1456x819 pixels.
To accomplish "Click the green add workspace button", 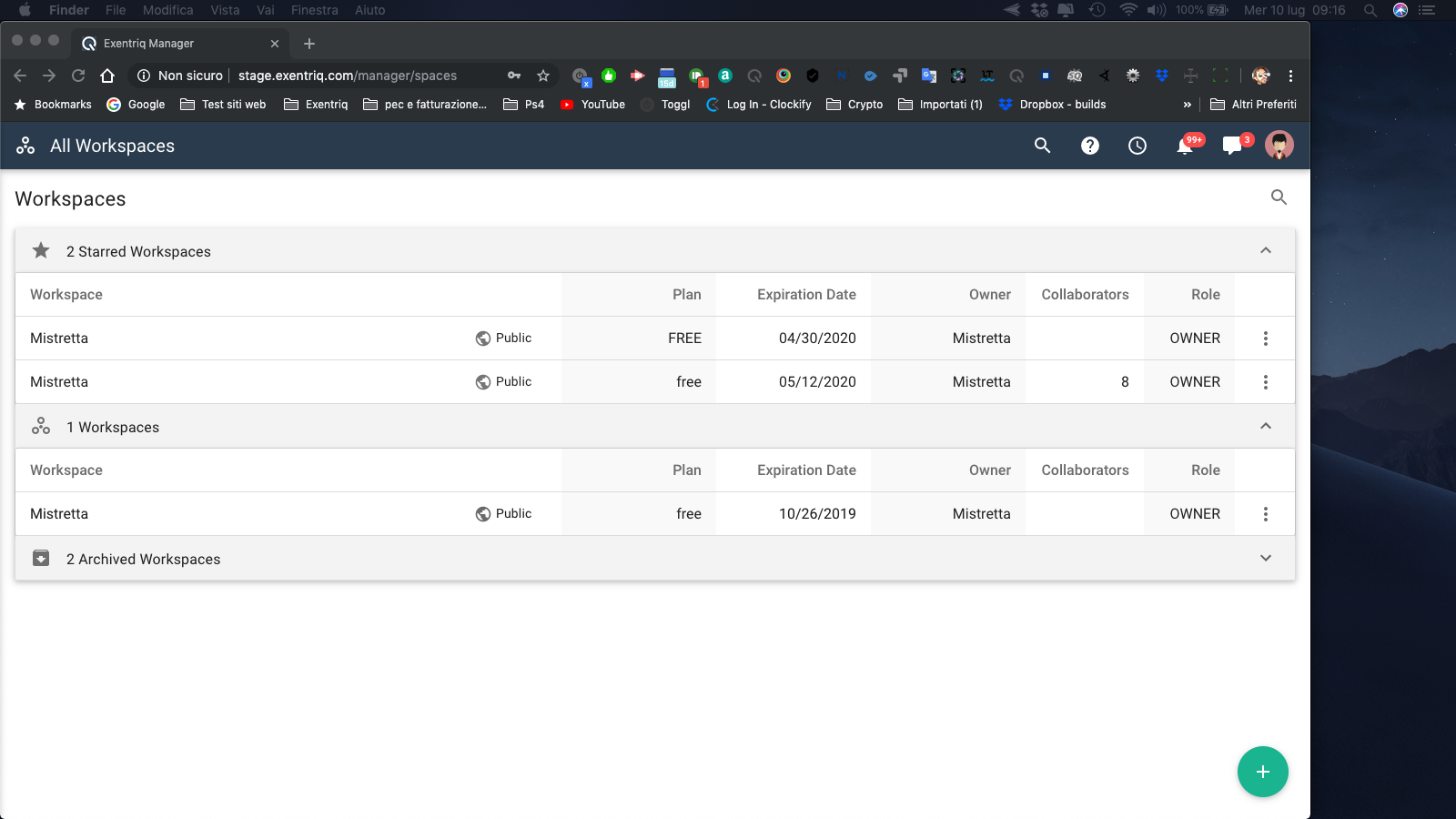I will click(x=1262, y=772).
